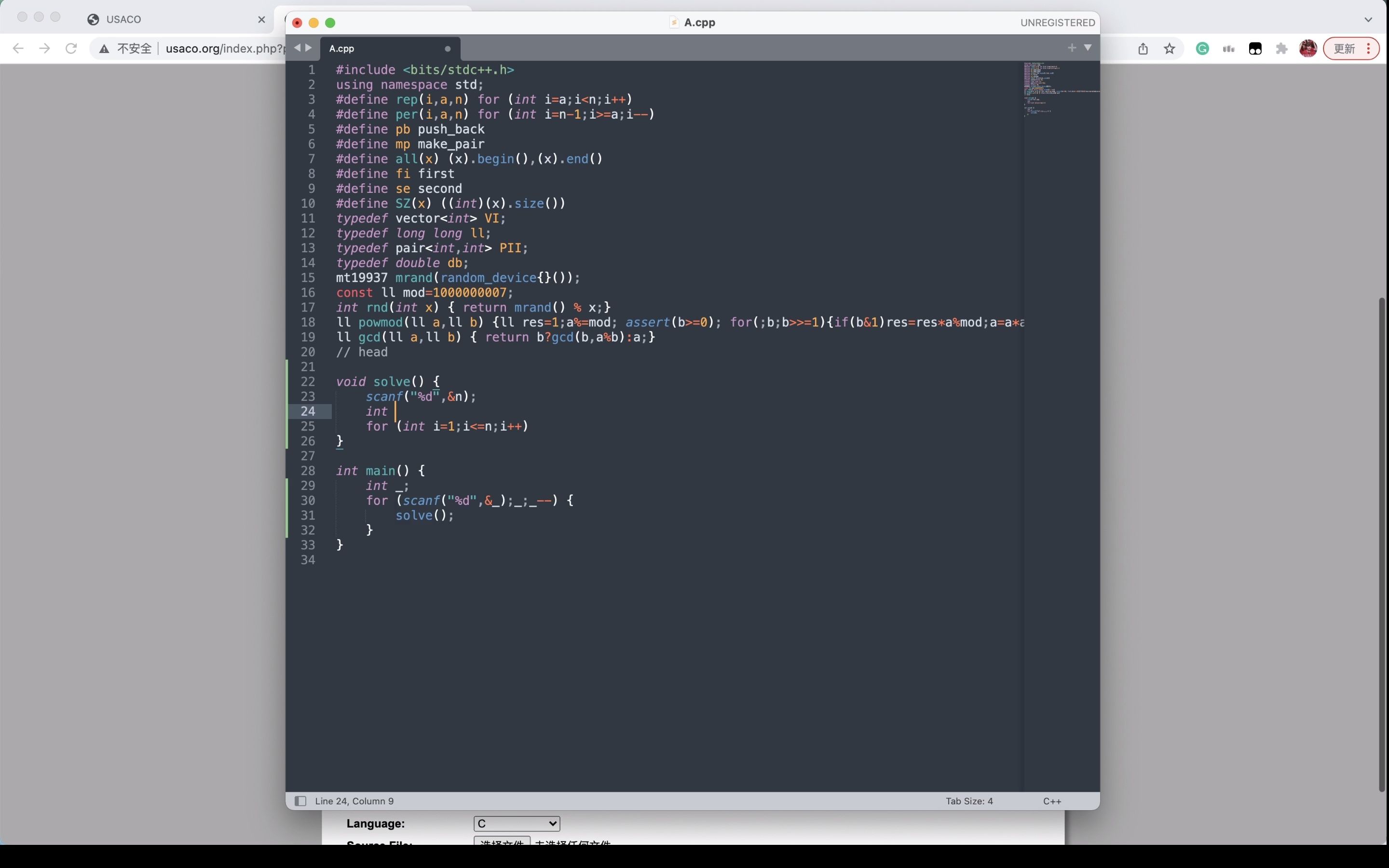1389x868 pixels.
Task: Click 'int main() {' on line 28
Action: pyautogui.click(x=381, y=471)
